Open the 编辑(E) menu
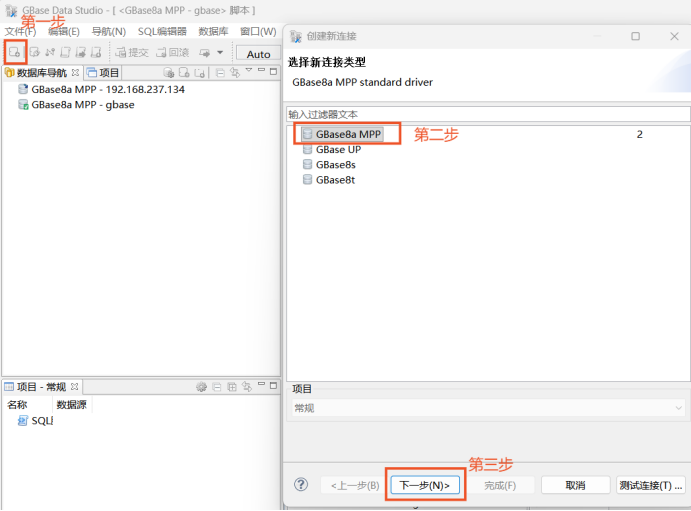This screenshot has height=511, width=691. point(64,32)
